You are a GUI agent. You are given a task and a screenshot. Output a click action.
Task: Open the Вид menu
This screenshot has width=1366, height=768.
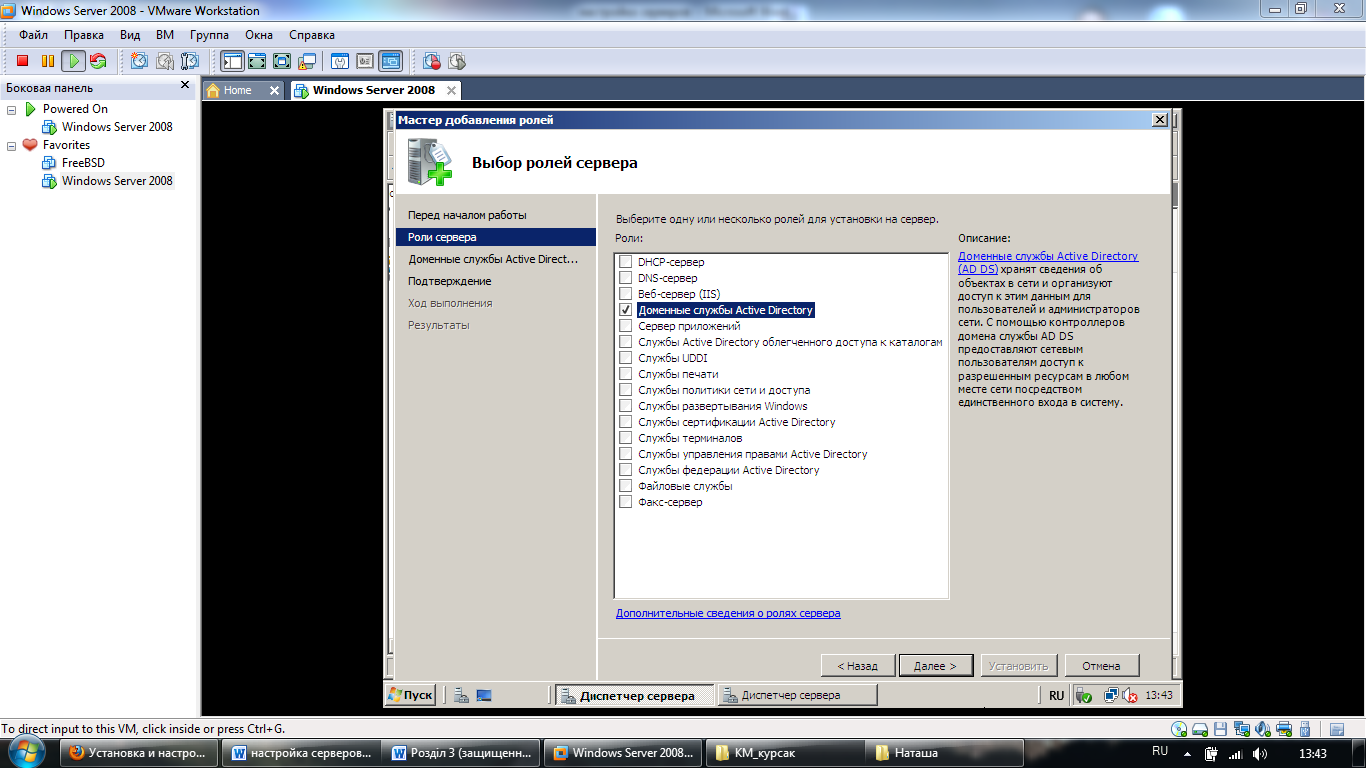click(x=130, y=35)
